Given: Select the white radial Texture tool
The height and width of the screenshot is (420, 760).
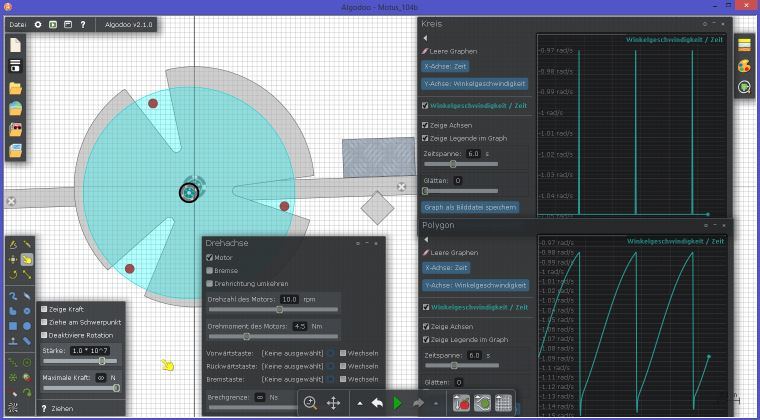Looking at the screenshot, I should [13, 407].
